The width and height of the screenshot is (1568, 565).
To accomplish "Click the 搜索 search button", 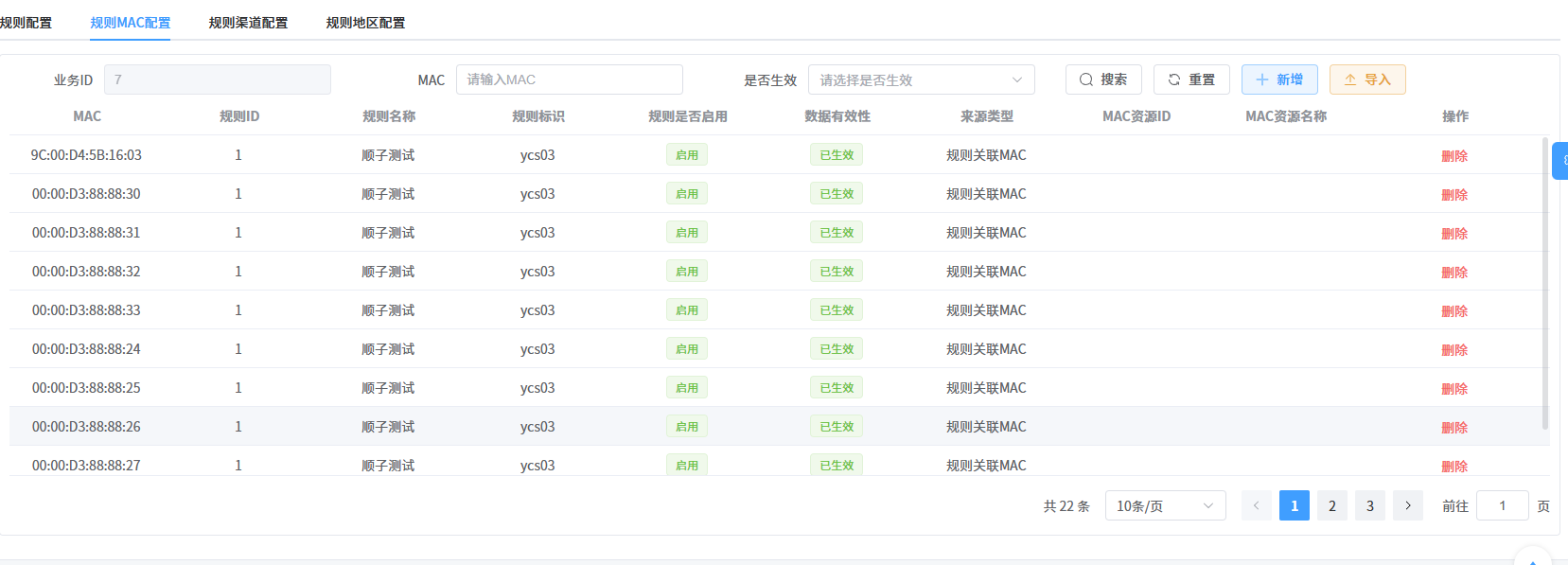I will (x=1103, y=79).
